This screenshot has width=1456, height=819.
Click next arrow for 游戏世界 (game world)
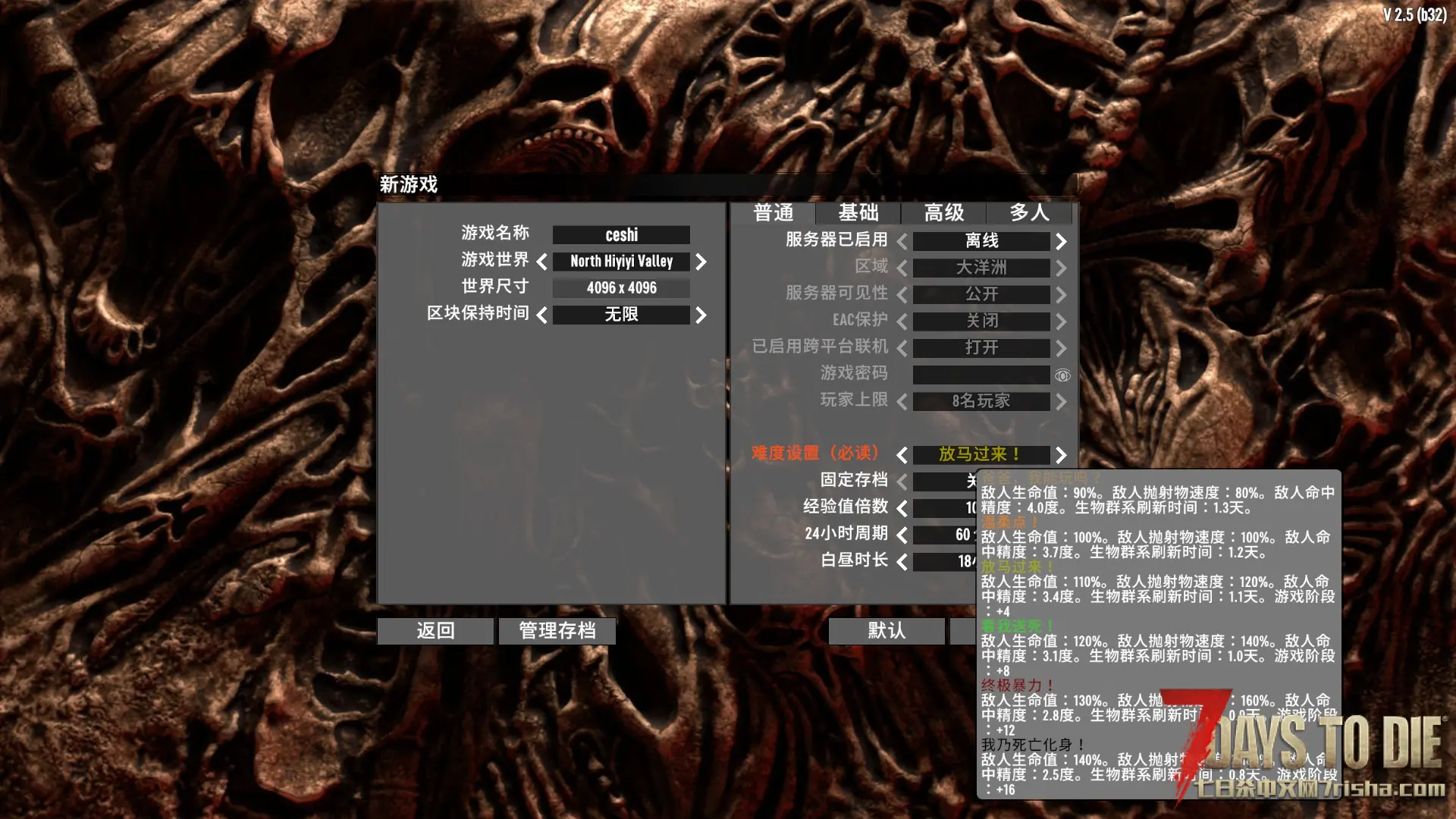(701, 262)
